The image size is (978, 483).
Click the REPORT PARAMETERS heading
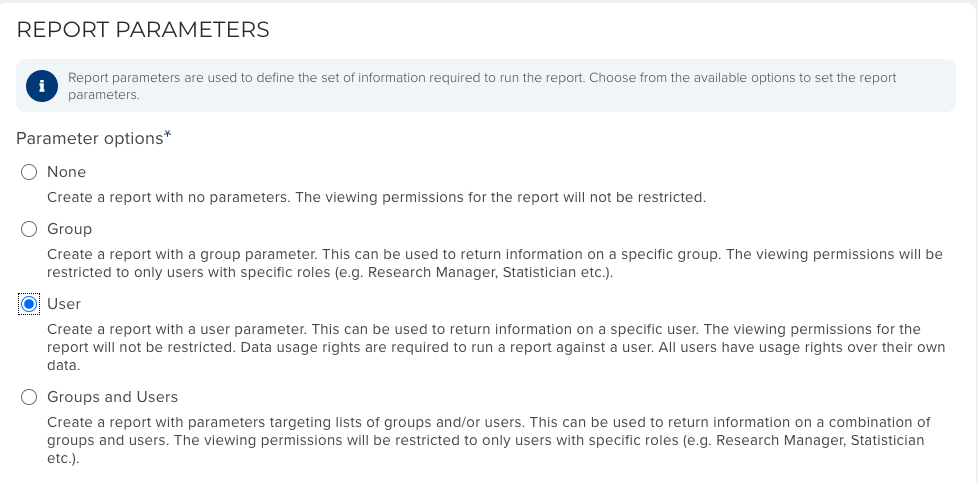[143, 30]
